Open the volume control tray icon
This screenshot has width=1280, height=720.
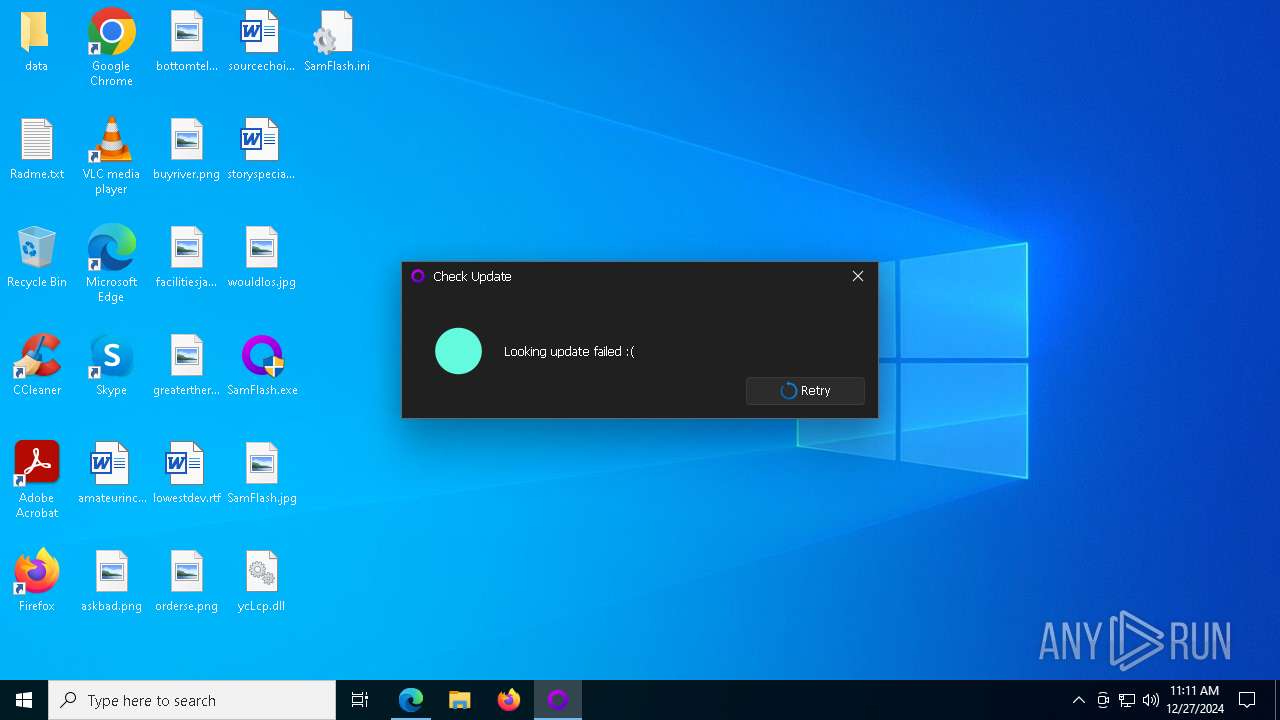[x=1151, y=700]
